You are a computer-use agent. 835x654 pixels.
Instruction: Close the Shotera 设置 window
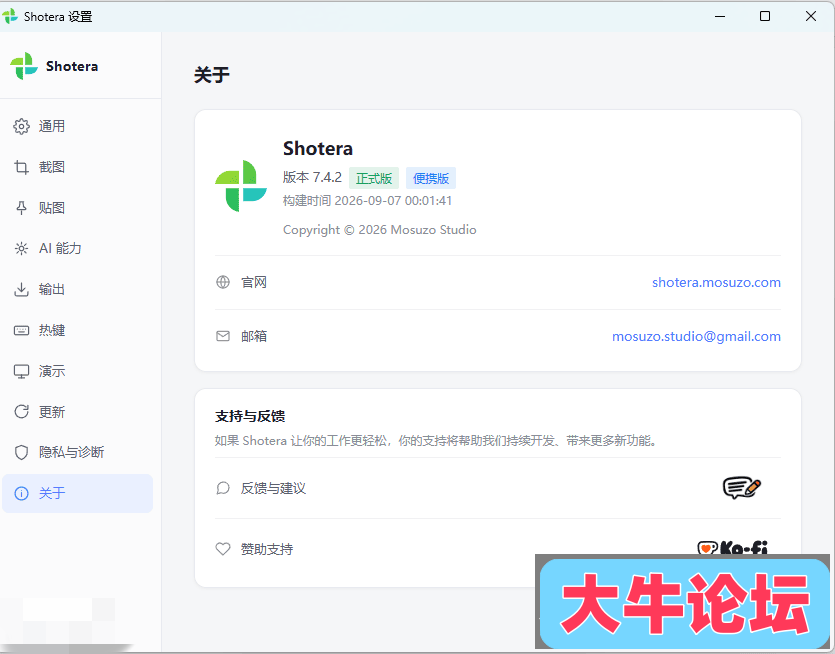(811, 17)
